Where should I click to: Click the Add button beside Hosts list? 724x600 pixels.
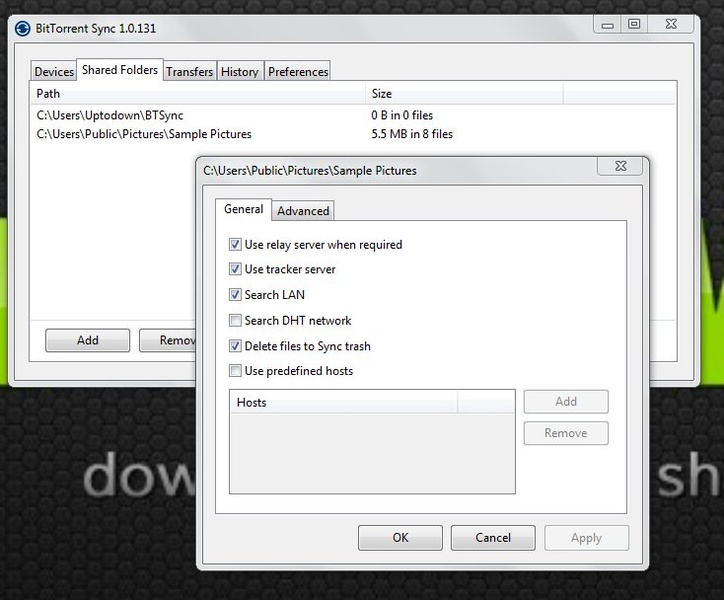[x=566, y=401]
